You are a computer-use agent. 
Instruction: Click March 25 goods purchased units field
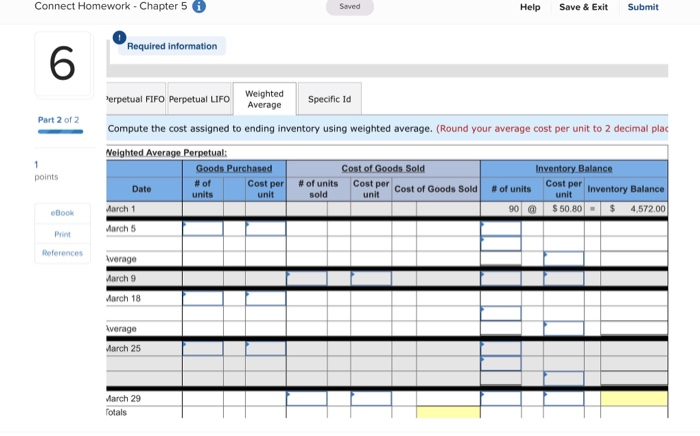[x=203, y=349]
